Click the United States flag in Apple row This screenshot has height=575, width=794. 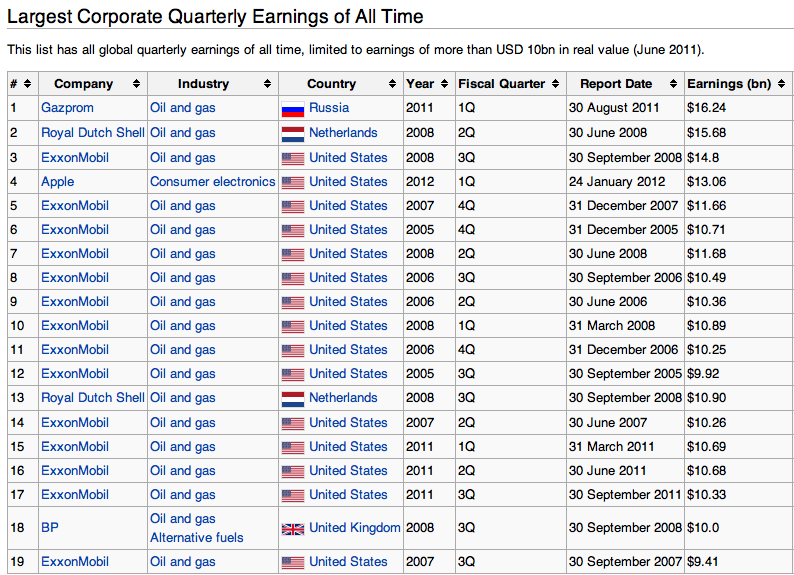click(292, 182)
